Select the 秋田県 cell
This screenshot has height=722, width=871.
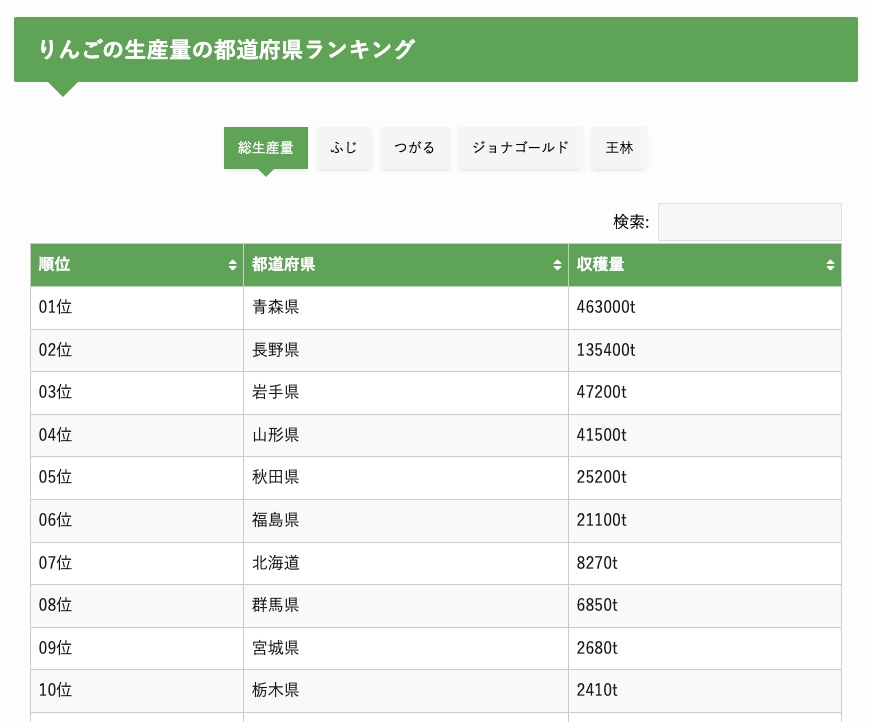pos(406,478)
